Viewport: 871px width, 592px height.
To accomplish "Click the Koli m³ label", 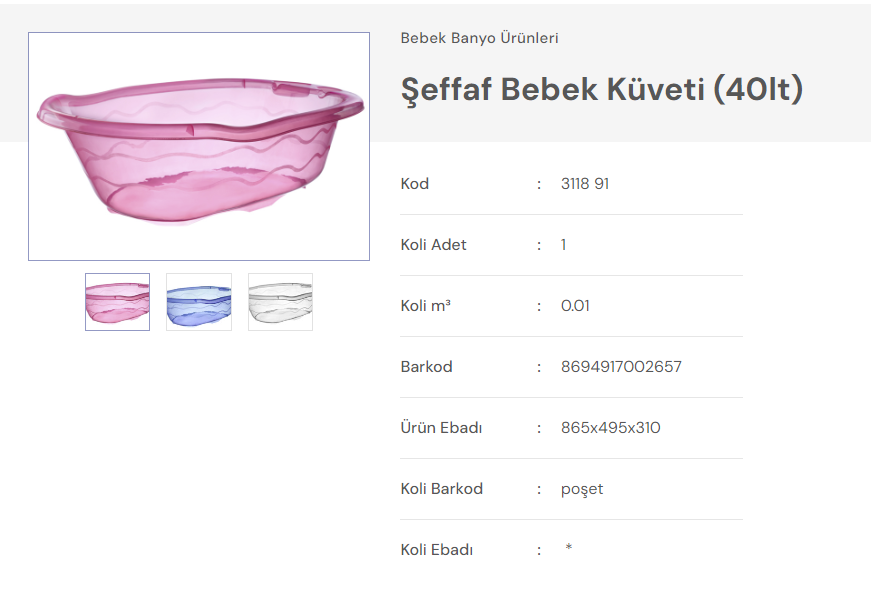I will (426, 306).
